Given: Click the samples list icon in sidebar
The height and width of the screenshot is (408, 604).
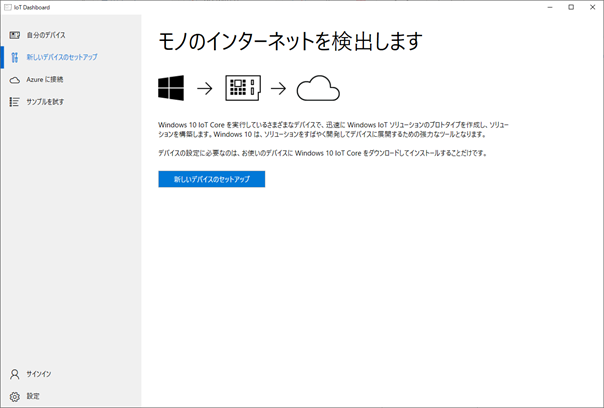Looking at the screenshot, I should tap(14, 101).
